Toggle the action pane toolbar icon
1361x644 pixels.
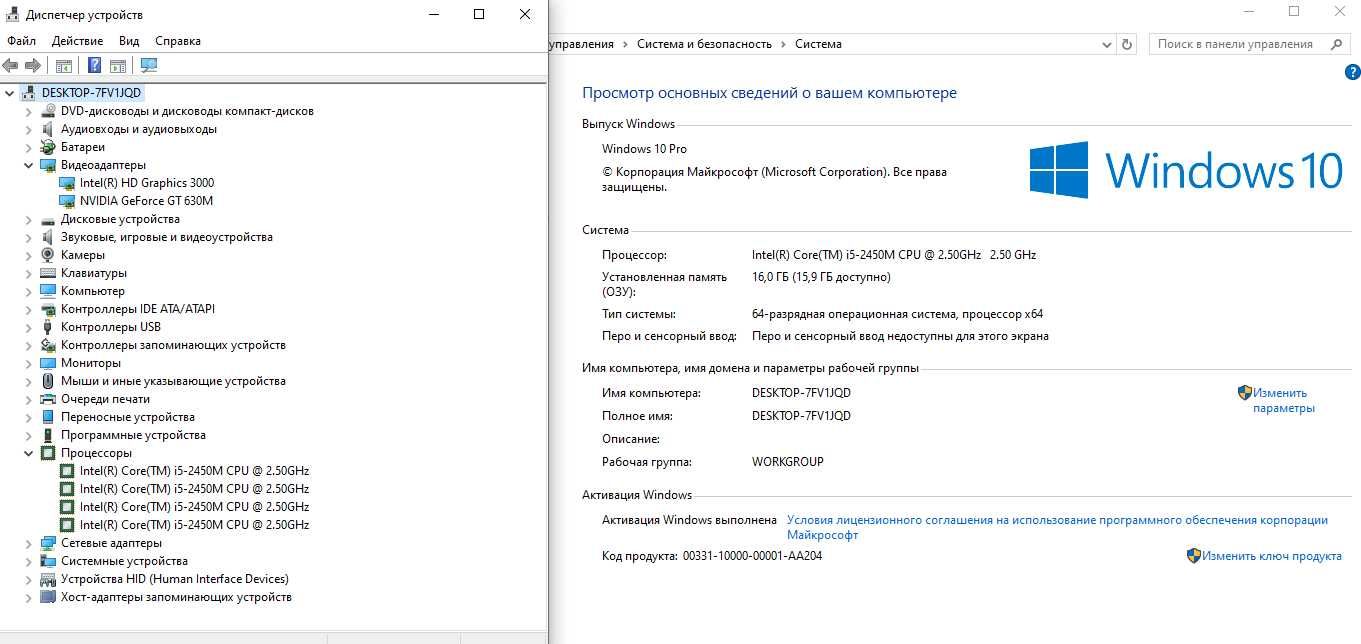click(x=118, y=66)
